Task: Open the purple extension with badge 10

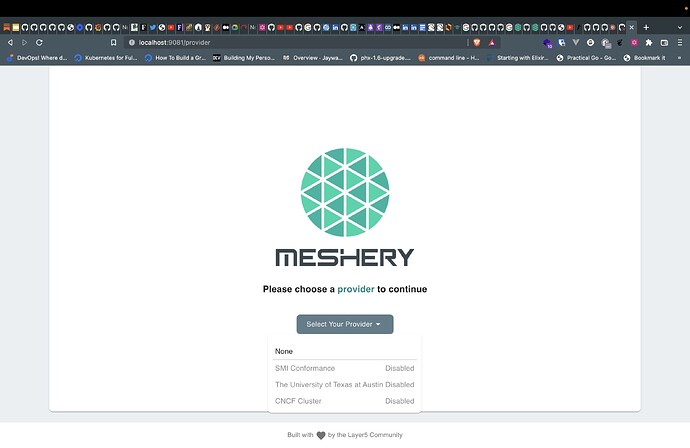Action: click(547, 43)
